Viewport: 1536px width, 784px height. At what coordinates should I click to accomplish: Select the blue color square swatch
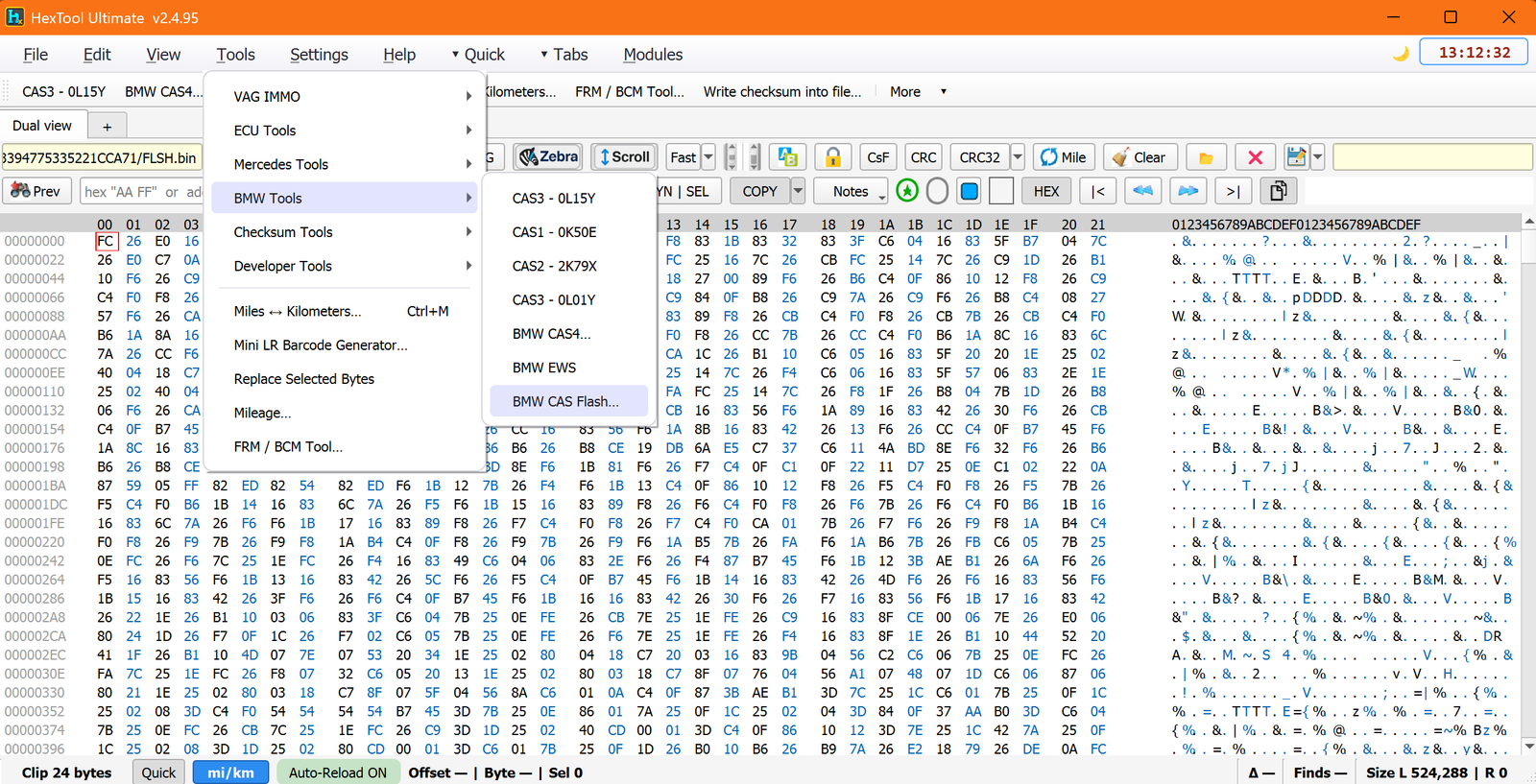[970, 191]
